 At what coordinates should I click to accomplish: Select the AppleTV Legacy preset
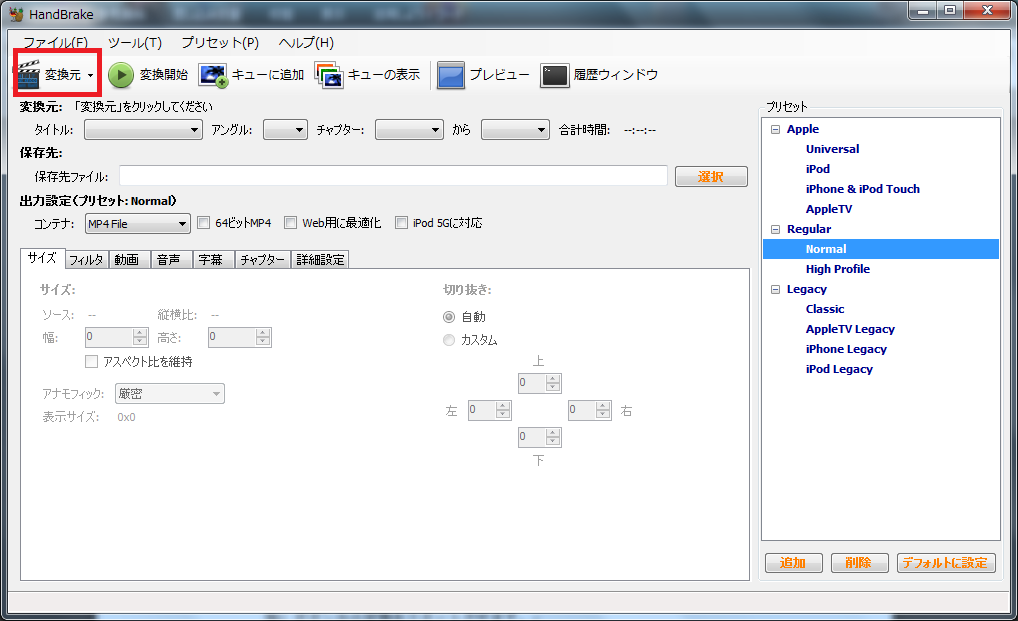point(850,329)
